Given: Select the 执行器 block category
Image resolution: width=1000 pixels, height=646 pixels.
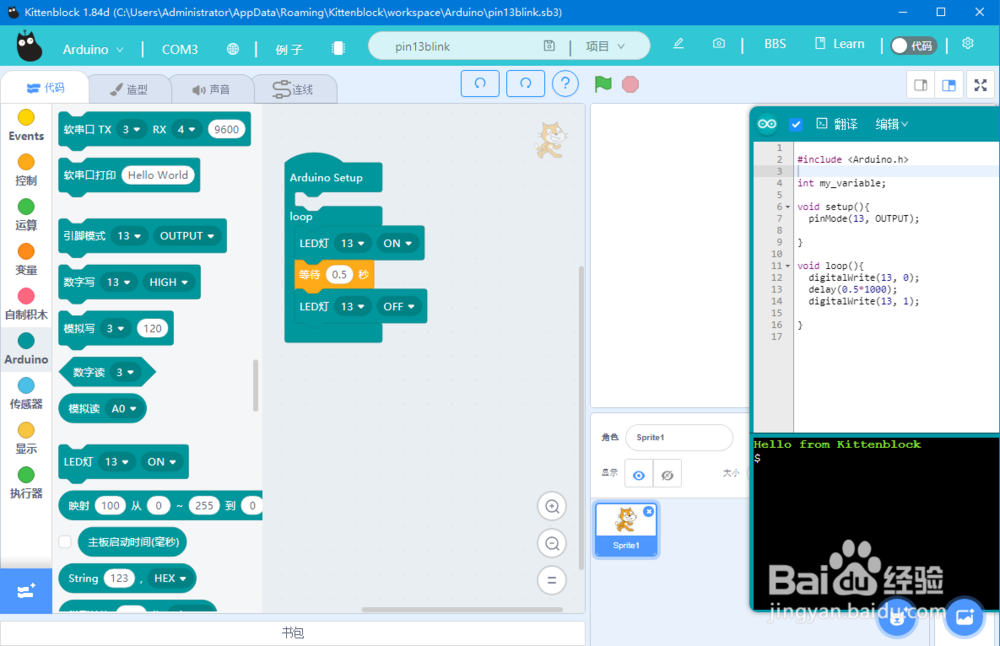Looking at the screenshot, I should point(26,482).
